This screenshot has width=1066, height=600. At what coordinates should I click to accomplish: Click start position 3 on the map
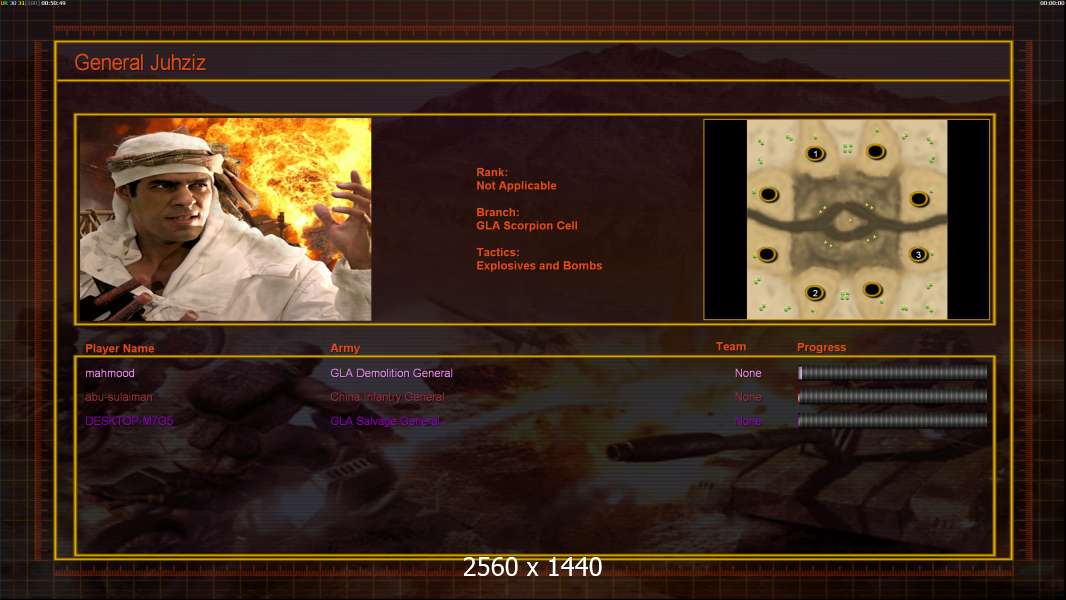918,255
